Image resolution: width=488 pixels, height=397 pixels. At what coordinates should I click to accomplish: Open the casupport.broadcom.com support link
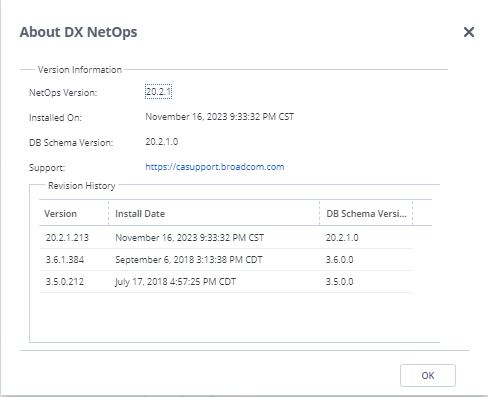tap(215, 167)
